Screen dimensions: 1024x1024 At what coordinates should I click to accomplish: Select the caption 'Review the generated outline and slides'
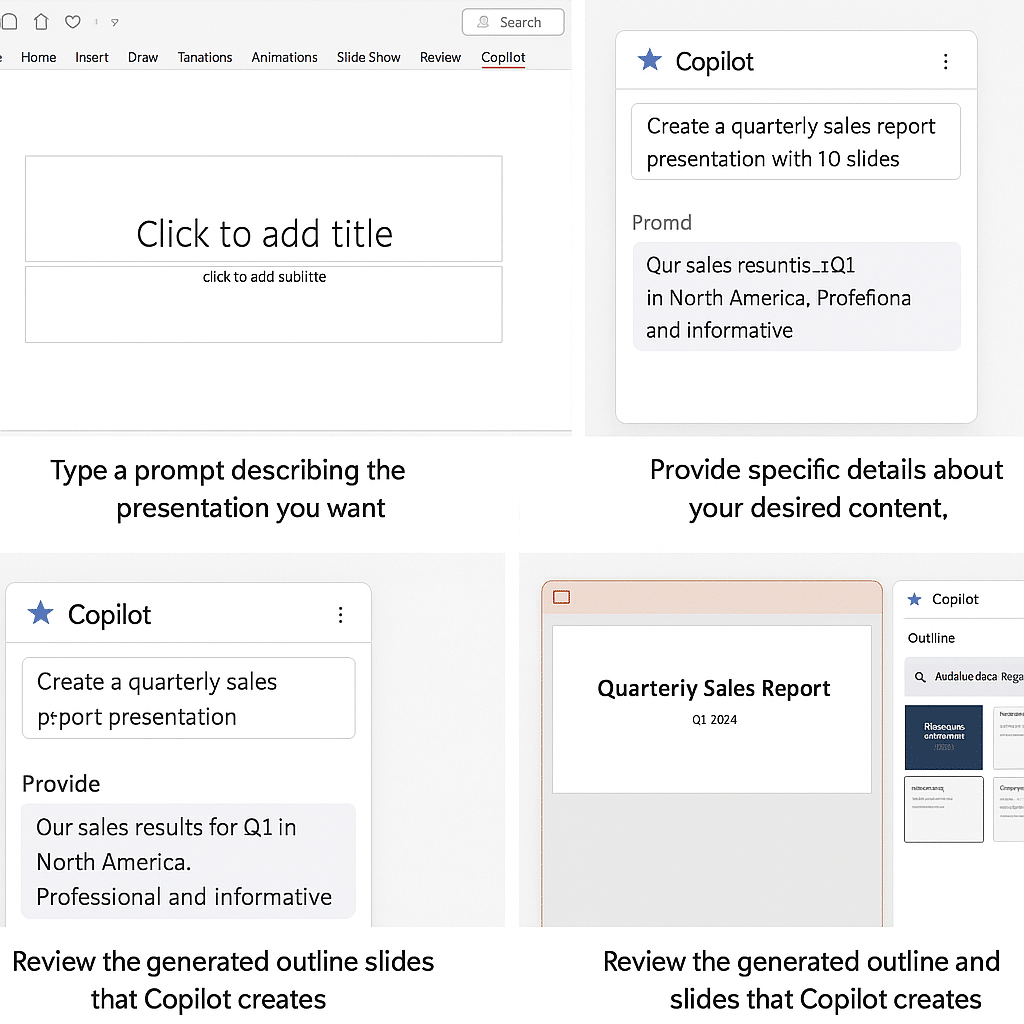pos(801,980)
